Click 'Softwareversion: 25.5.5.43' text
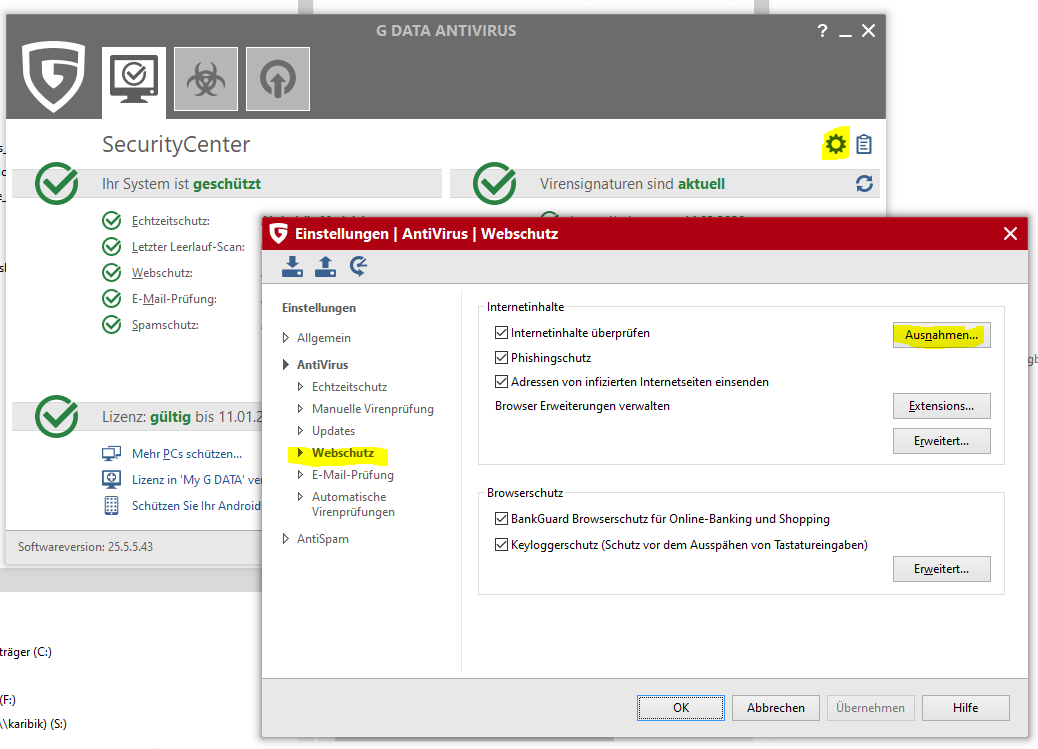Image resolution: width=1038 pixels, height=749 pixels. pos(85,546)
